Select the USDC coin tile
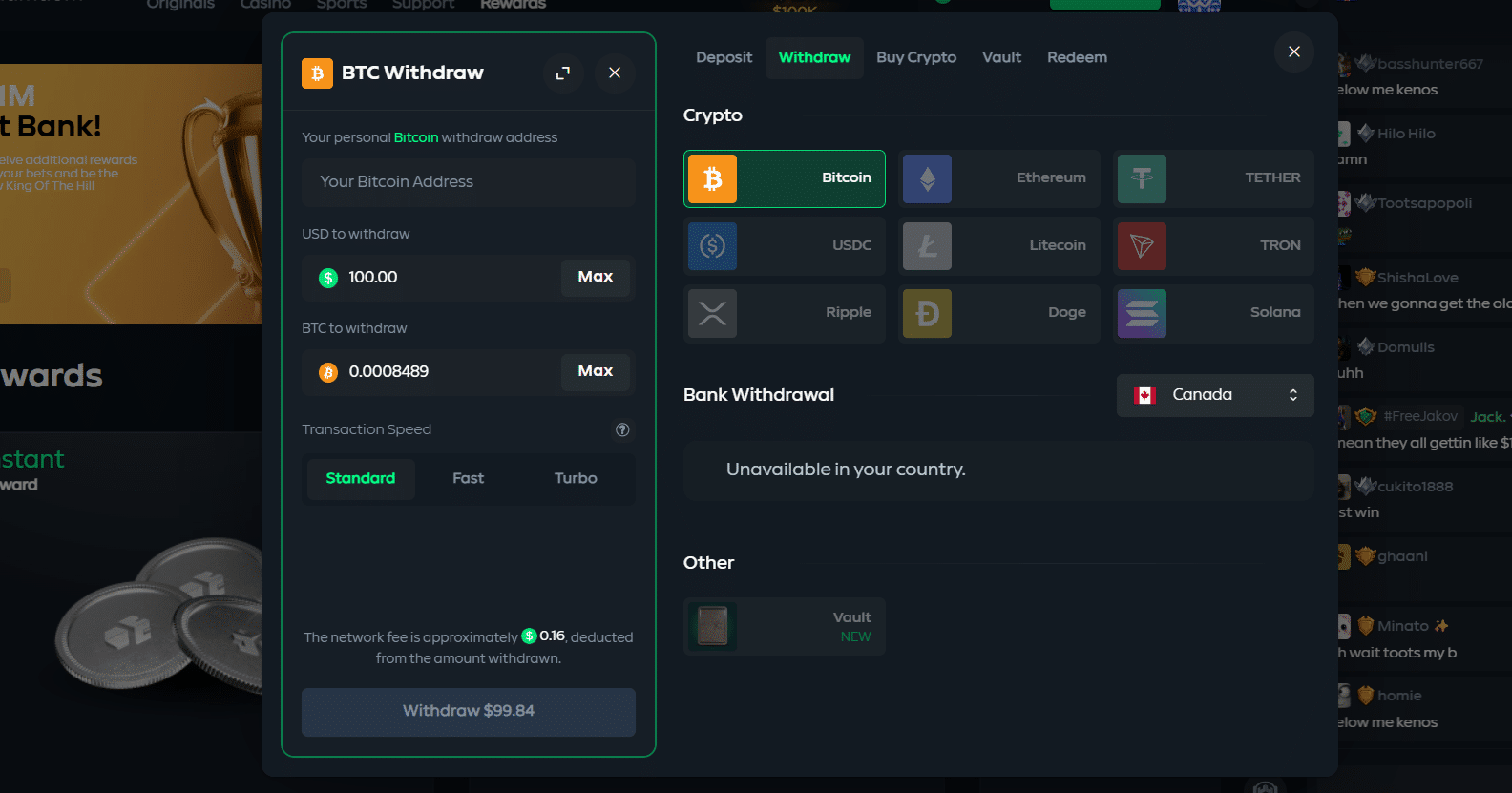1512x793 pixels. [x=784, y=246]
